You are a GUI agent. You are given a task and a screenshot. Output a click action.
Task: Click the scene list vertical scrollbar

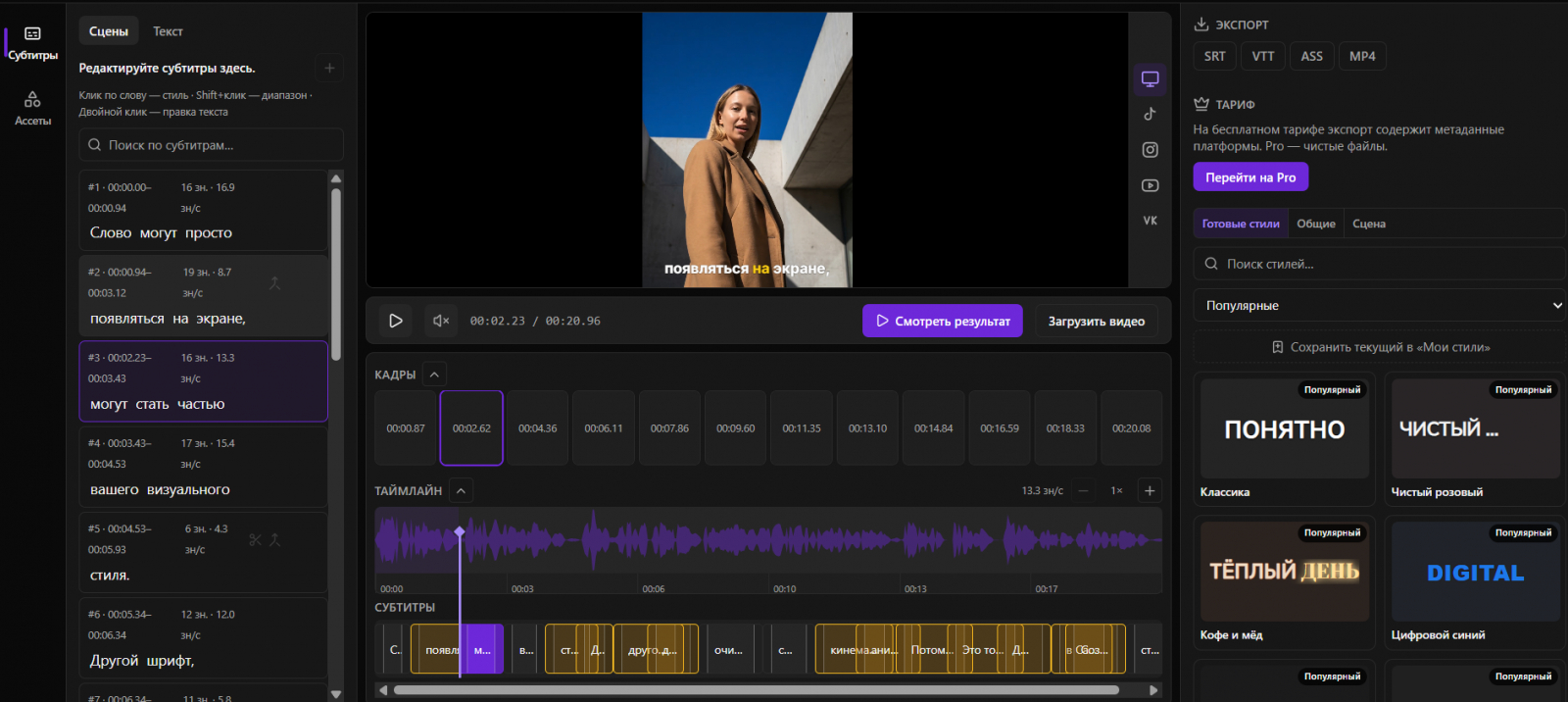(x=336, y=275)
